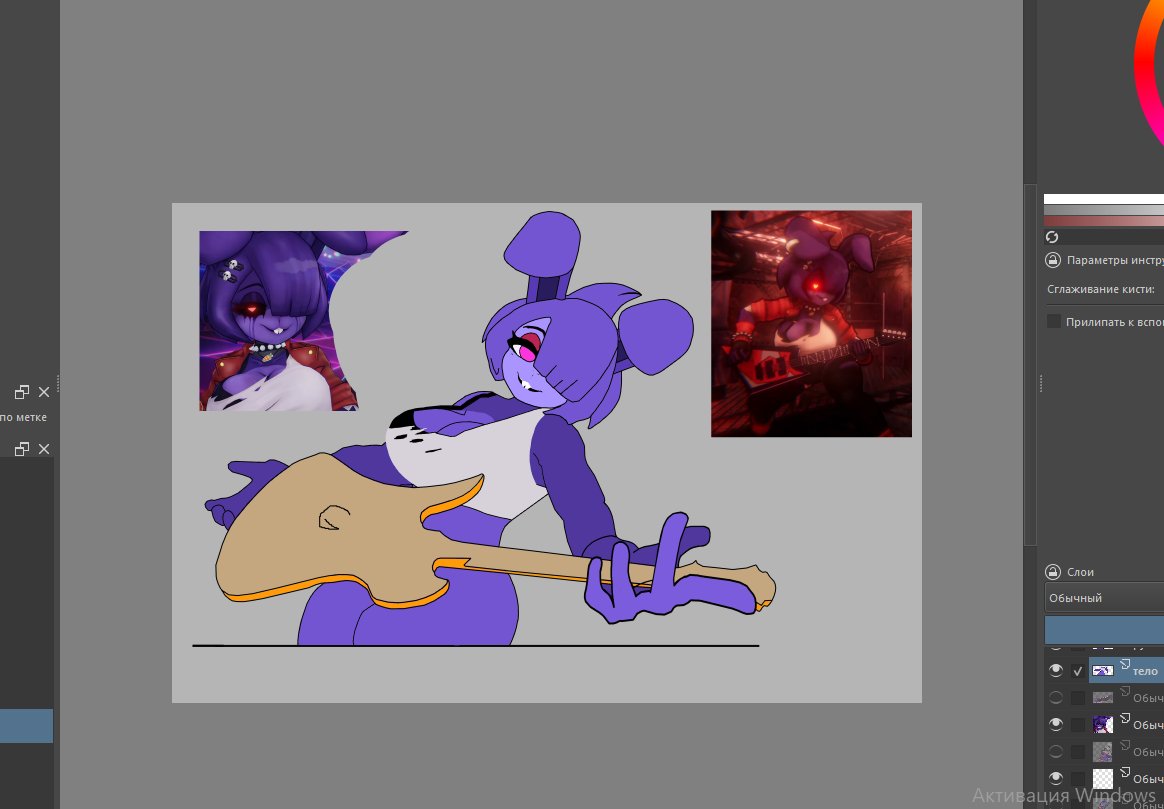Screen dimensions: 1164x809
Task: Click the red gradient bar in the color selector
Action: click(x=1104, y=221)
